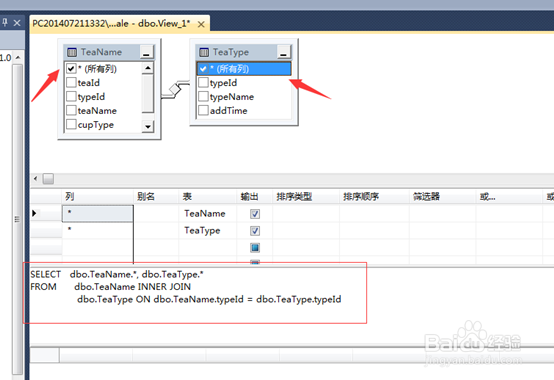Select the first row column cell with asterisk
Screen dimensions: 554x380
point(98,213)
